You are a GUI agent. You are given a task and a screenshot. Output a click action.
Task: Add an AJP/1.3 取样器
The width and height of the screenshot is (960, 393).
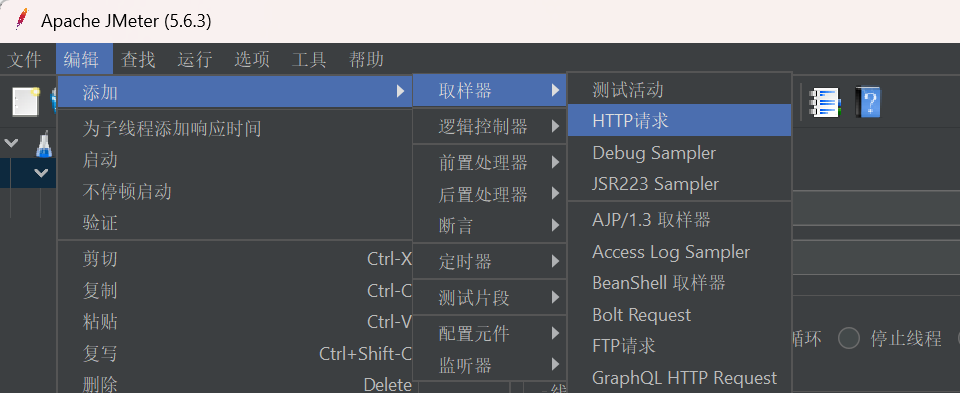680,220
